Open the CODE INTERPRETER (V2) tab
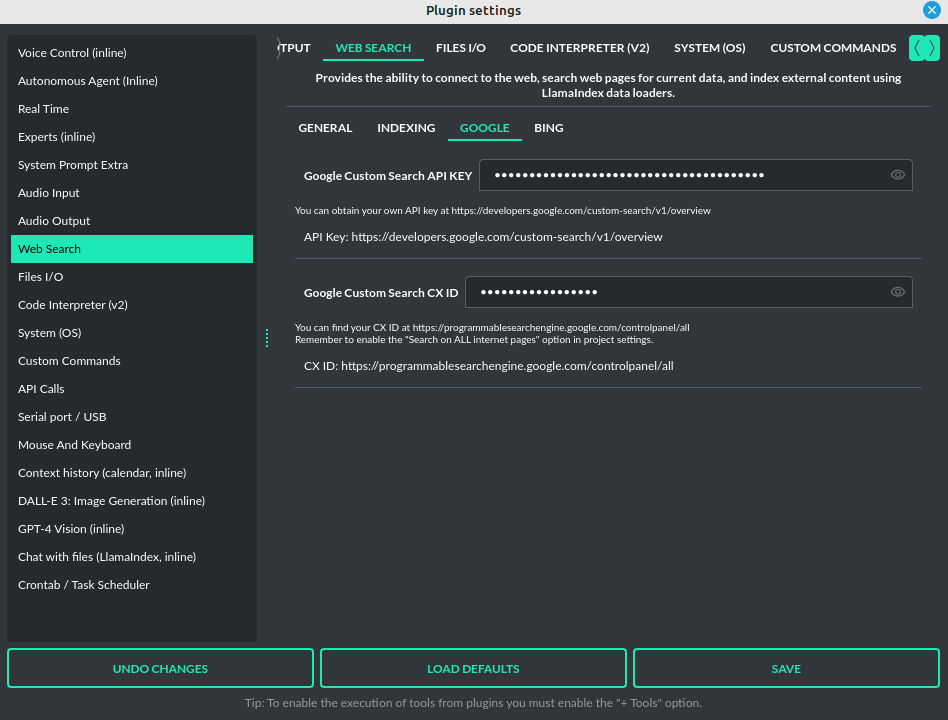This screenshot has height=720, width=948. pos(579,48)
